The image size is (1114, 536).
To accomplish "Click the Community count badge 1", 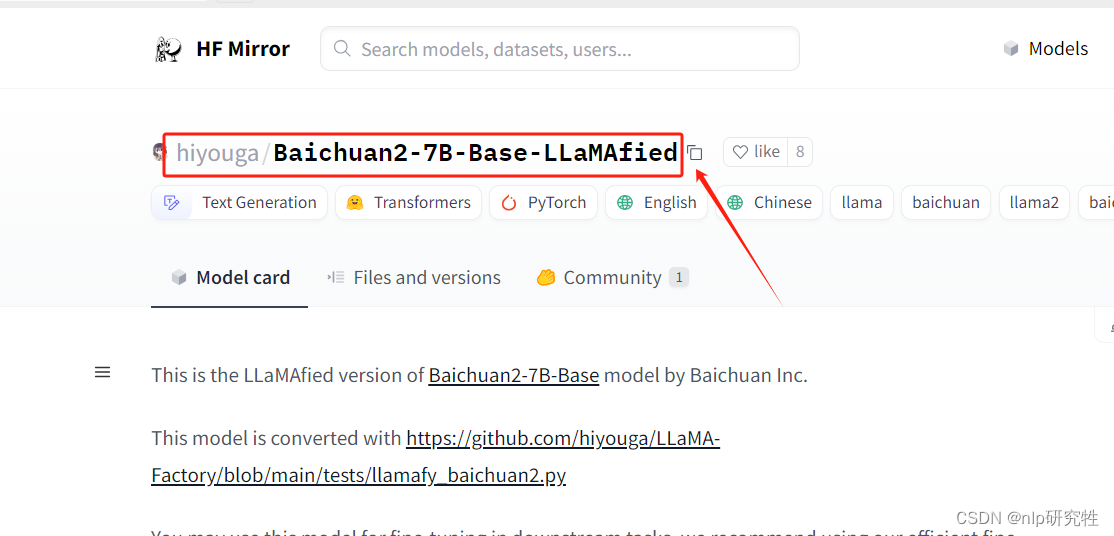I will pos(678,277).
